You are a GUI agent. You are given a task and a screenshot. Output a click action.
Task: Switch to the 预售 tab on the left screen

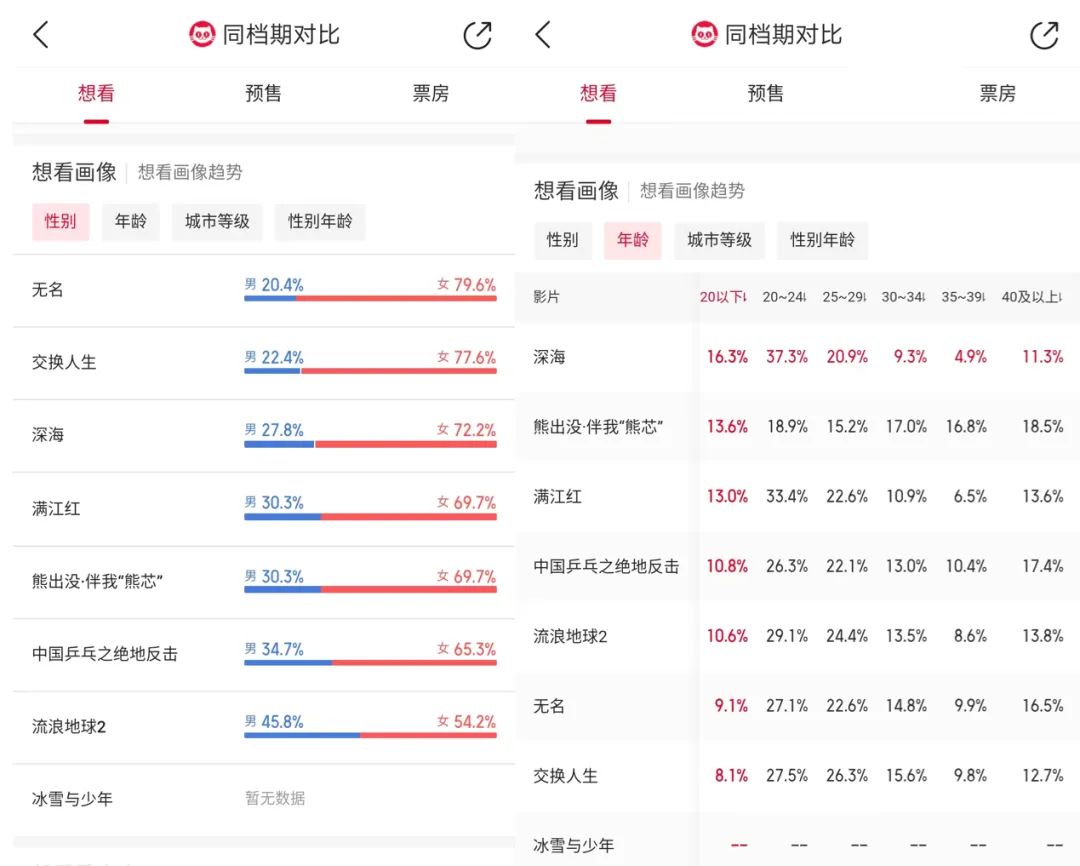click(263, 94)
